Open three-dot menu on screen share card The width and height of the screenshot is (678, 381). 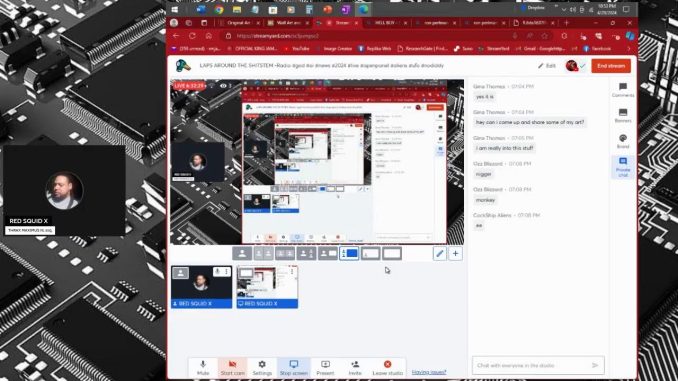(292, 272)
